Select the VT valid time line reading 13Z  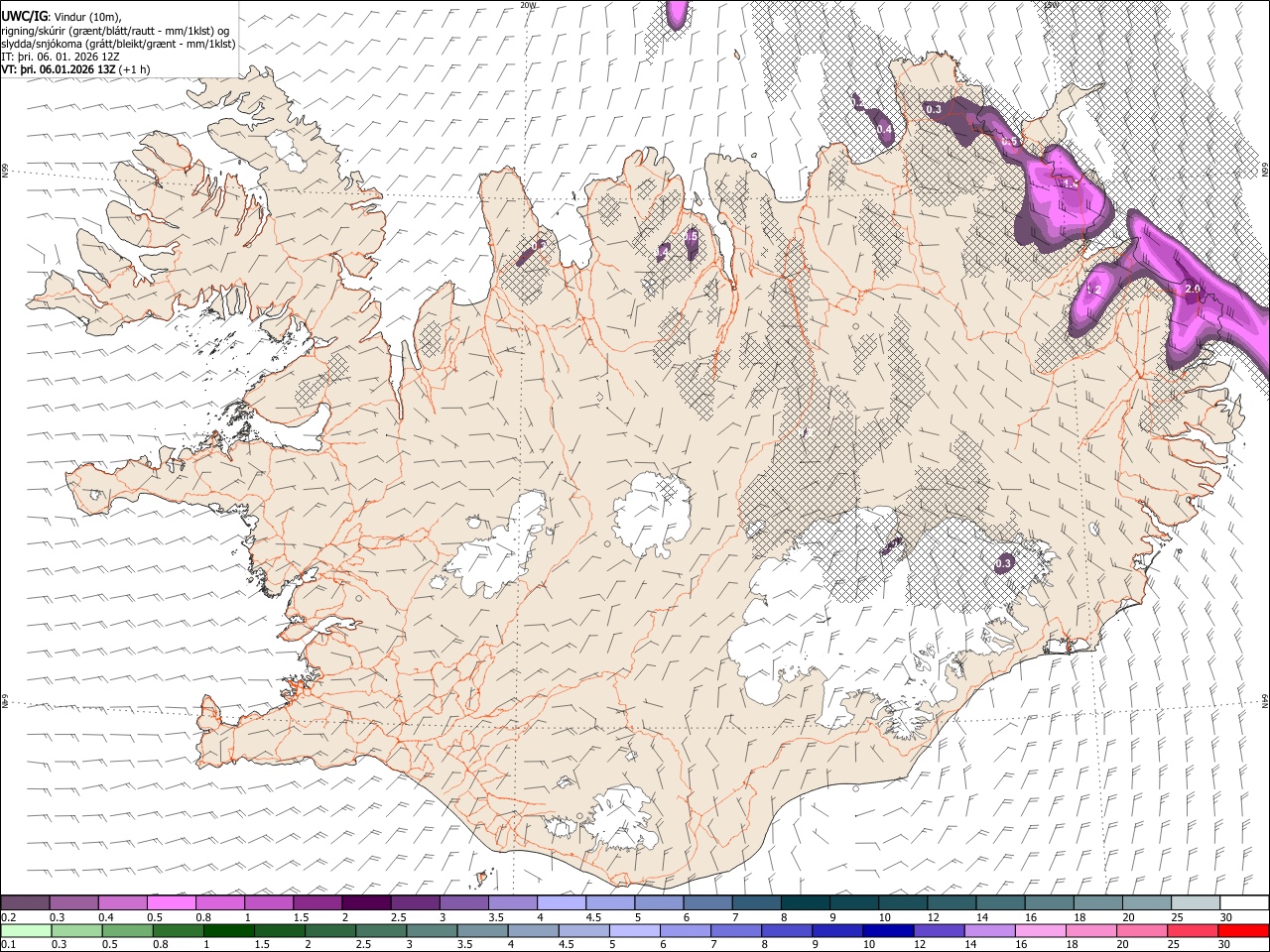(x=76, y=69)
